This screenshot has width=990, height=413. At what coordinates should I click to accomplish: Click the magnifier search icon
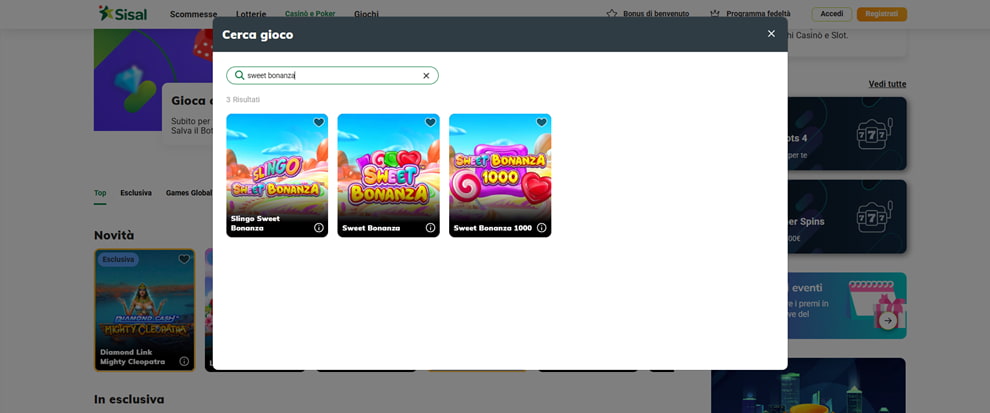(x=239, y=76)
